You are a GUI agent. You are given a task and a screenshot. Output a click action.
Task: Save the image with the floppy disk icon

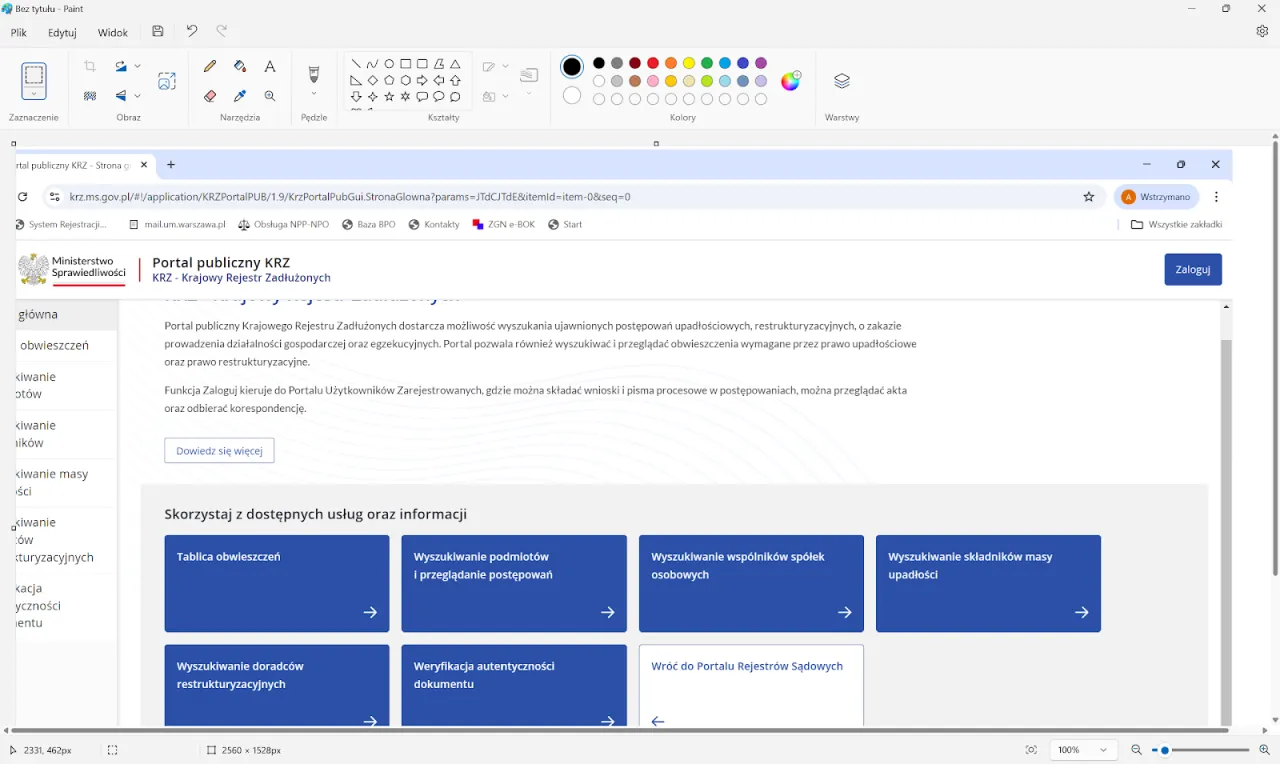pyautogui.click(x=158, y=32)
